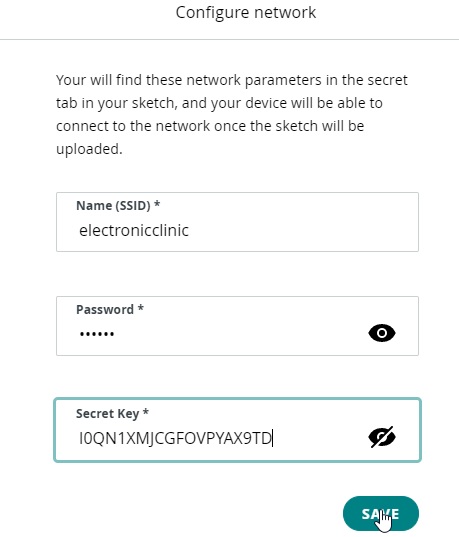Screen dimensions: 459x537
Task: Focus the Name (SSID) input field
Action: (x=237, y=222)
